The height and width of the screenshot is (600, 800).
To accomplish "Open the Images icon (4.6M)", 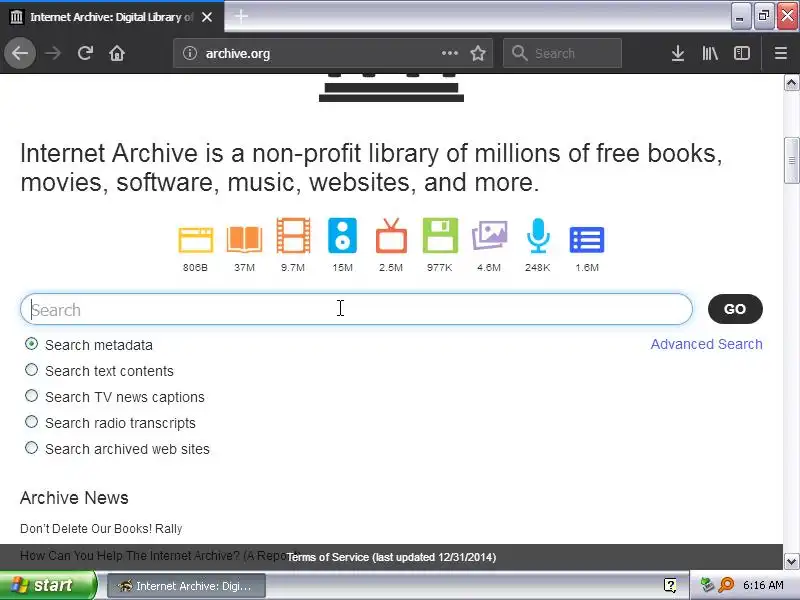I will tap(489, 236).
